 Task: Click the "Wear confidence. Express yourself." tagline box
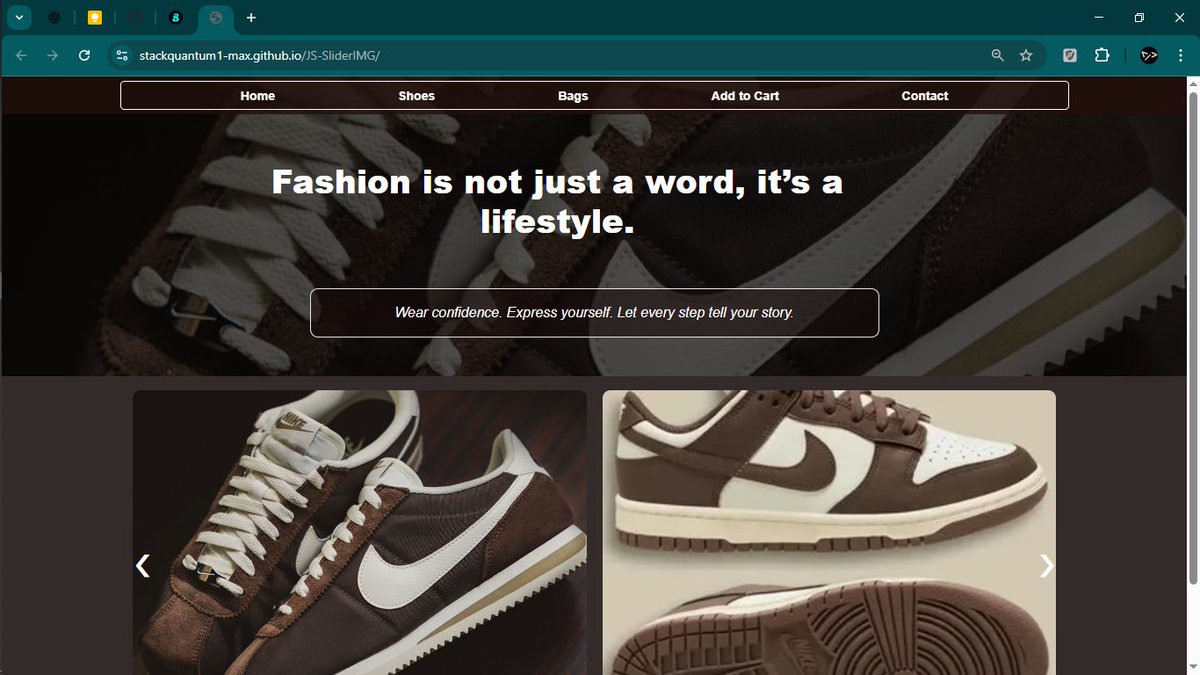595,313
